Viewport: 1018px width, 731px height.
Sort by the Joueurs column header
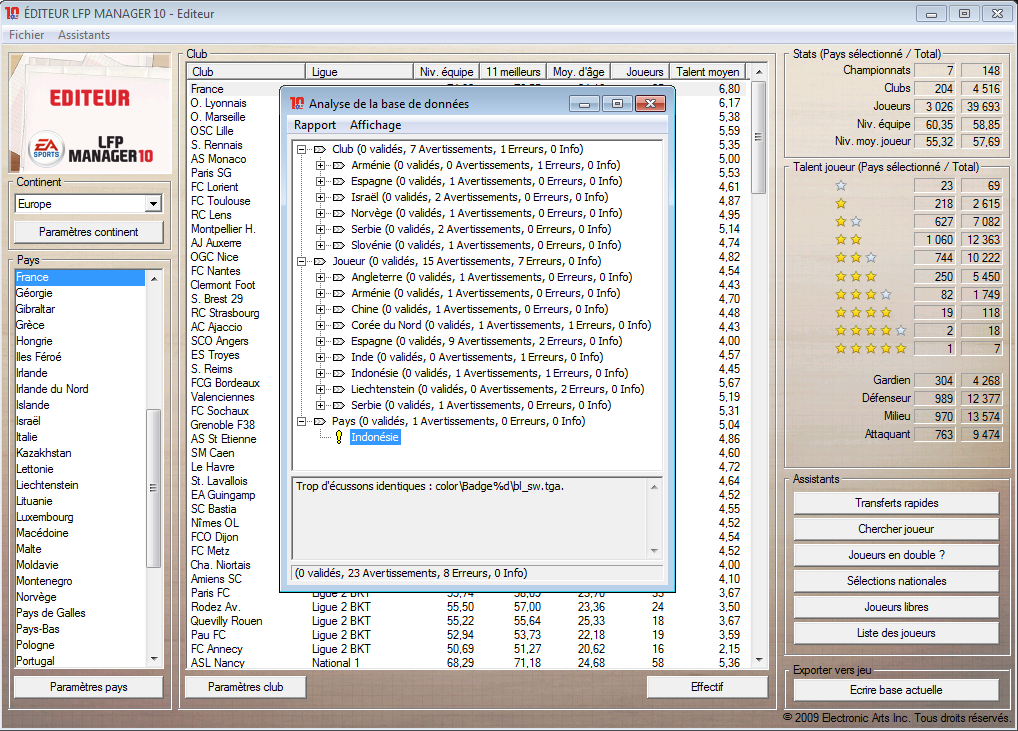click(639, 71)
